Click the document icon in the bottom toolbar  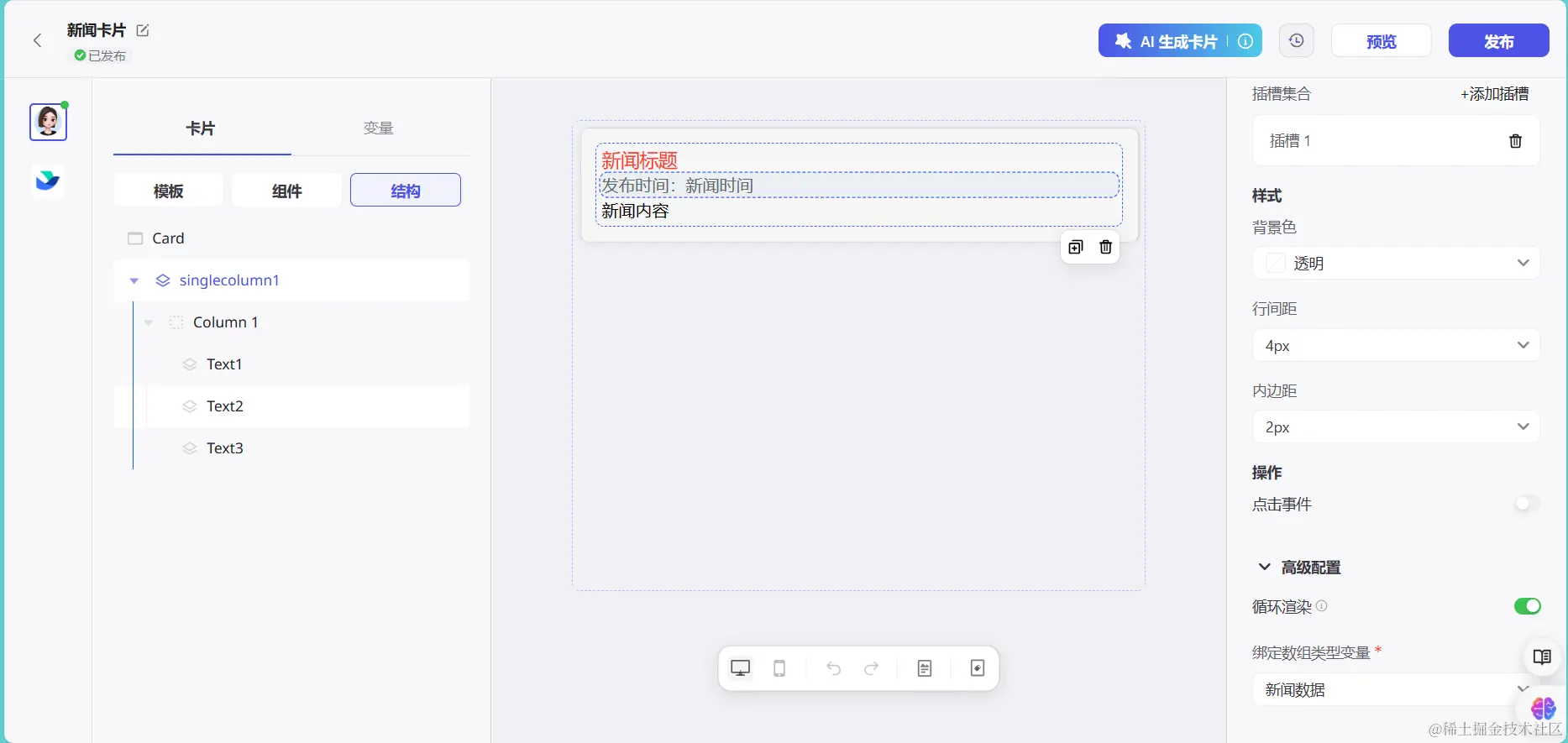925,668
